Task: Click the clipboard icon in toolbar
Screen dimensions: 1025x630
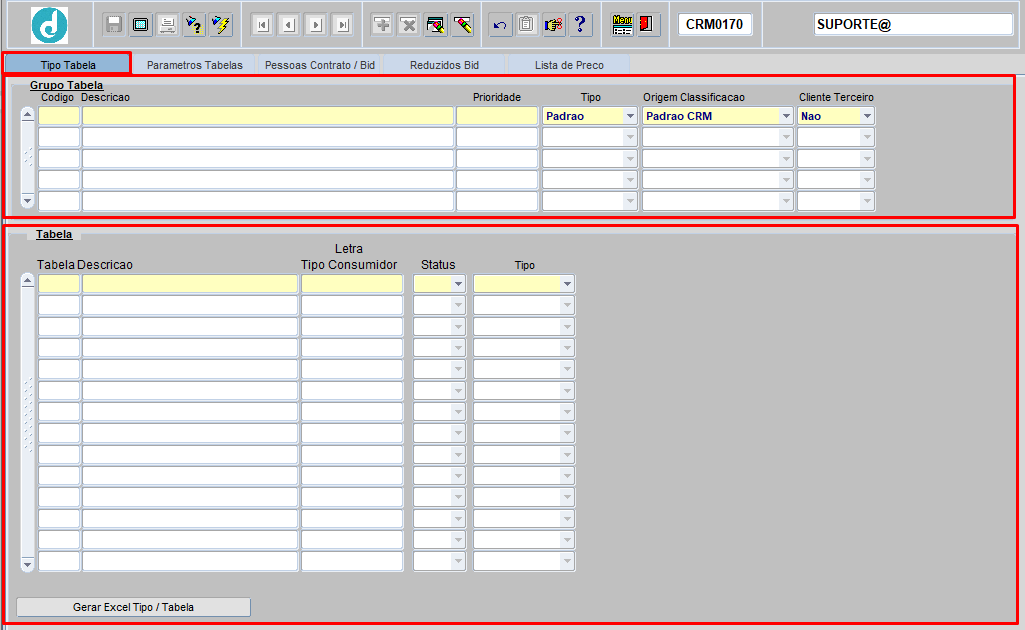Action: tap(527, 25)
